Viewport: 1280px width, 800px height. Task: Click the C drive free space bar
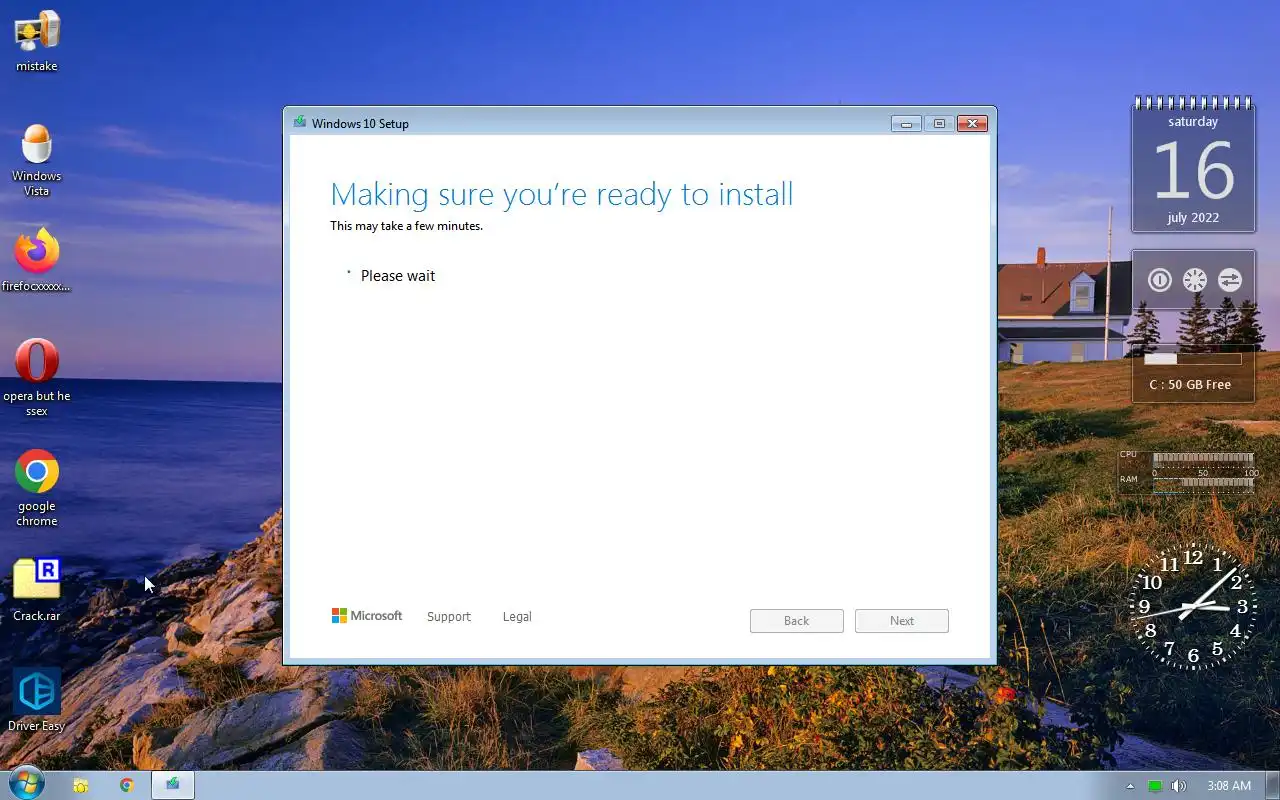coord(1193,359)
